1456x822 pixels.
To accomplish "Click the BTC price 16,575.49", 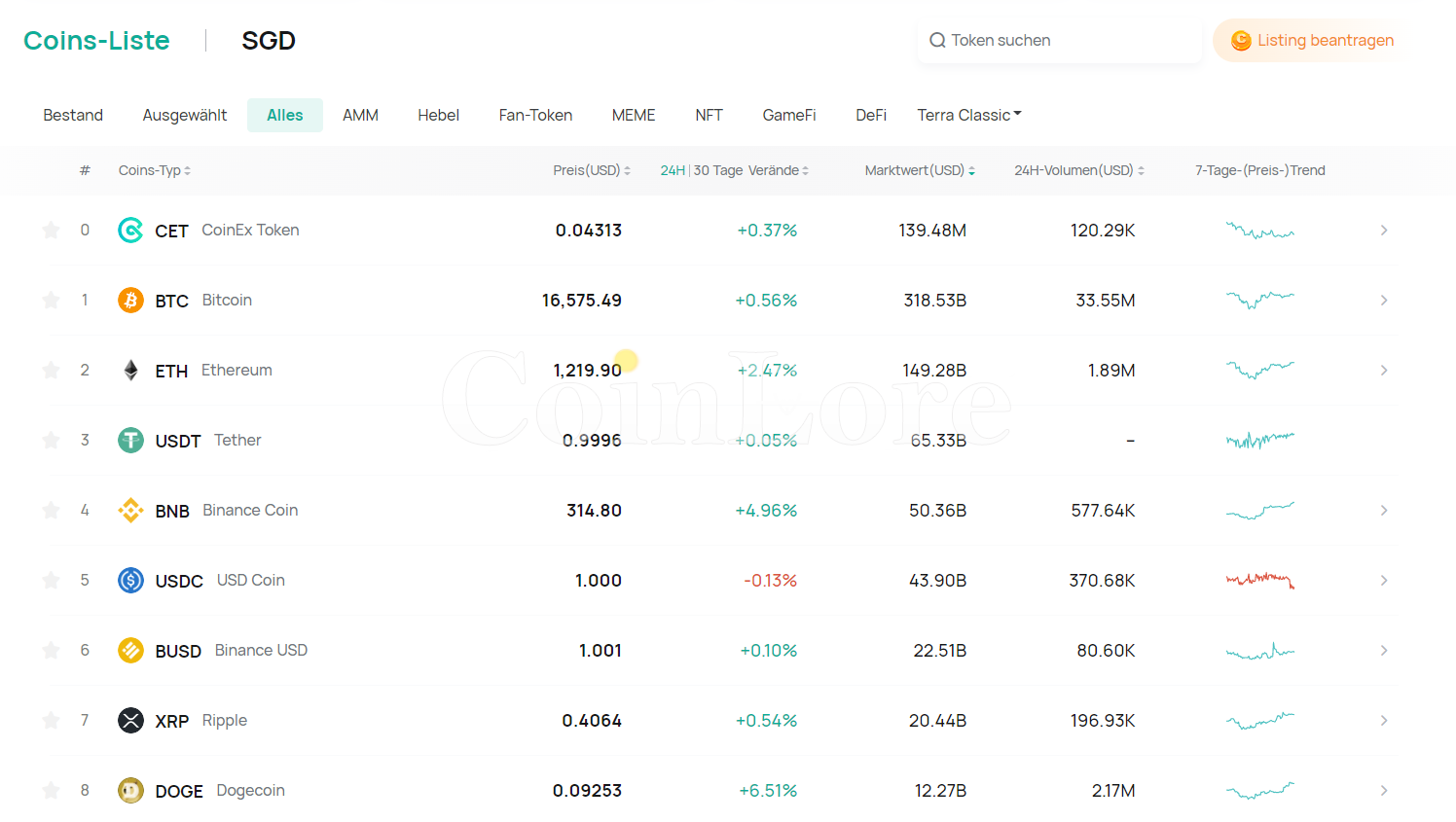I will [x=582, y=301].
